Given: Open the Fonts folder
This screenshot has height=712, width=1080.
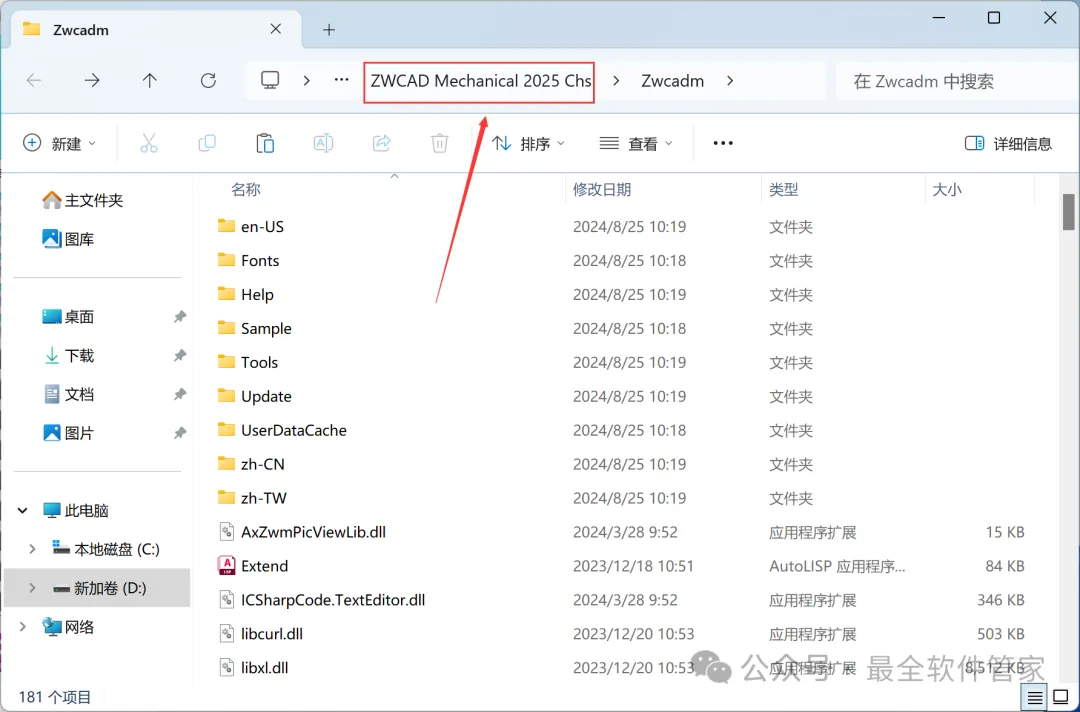Looking at the screenshot, I should point(248,260).
